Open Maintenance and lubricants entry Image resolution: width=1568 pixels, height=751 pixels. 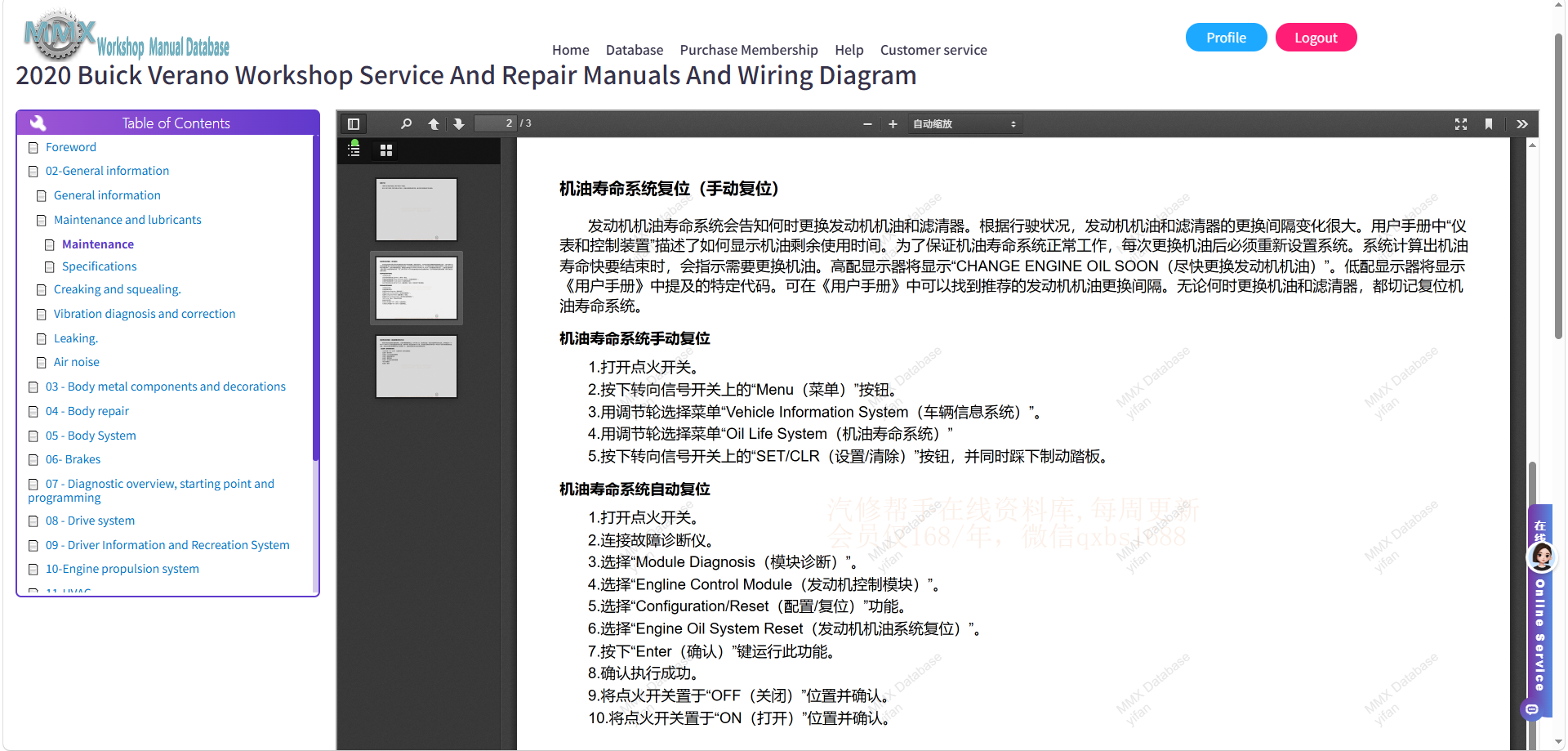[127, 220]
